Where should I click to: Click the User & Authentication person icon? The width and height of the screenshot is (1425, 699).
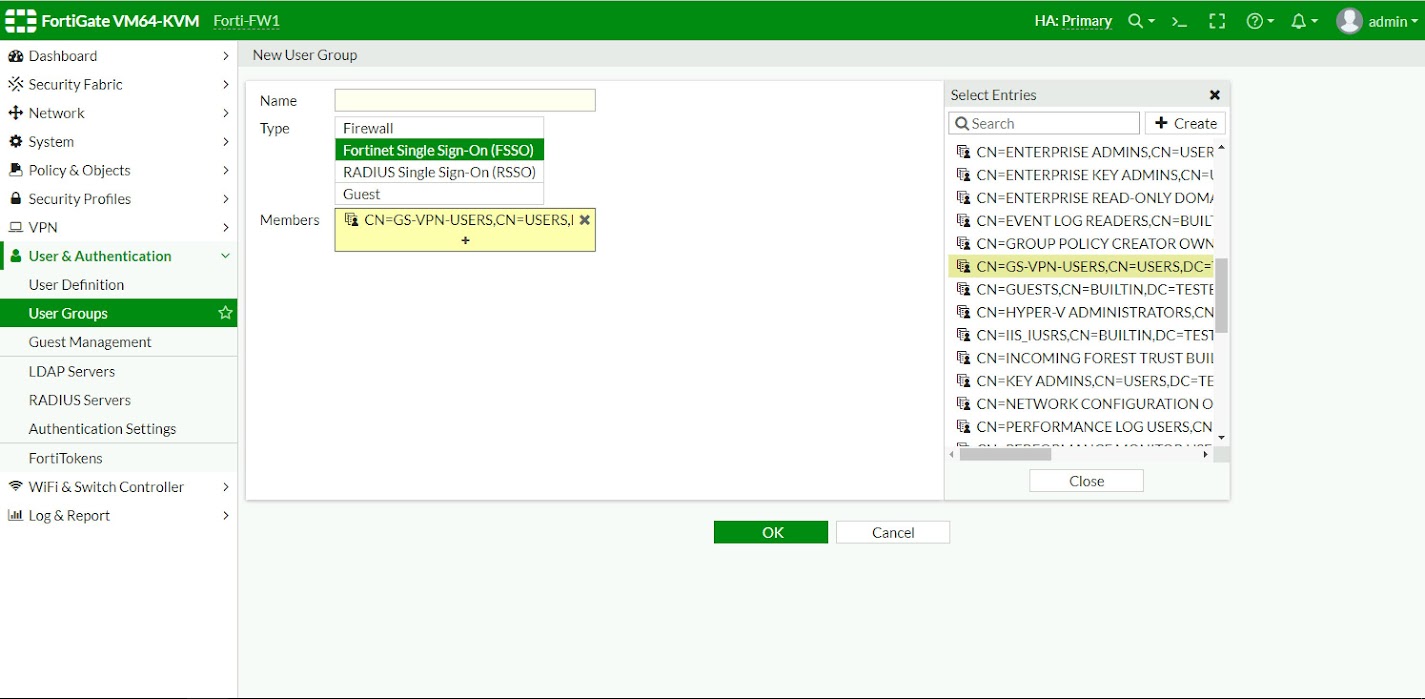(x=15, y=256)
